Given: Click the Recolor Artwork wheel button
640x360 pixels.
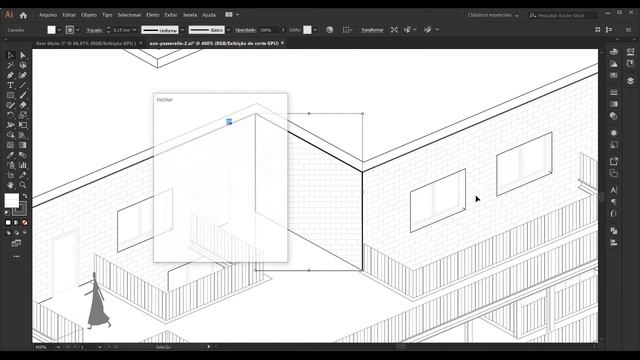Looking at the screenshot, I should [329, 30].
